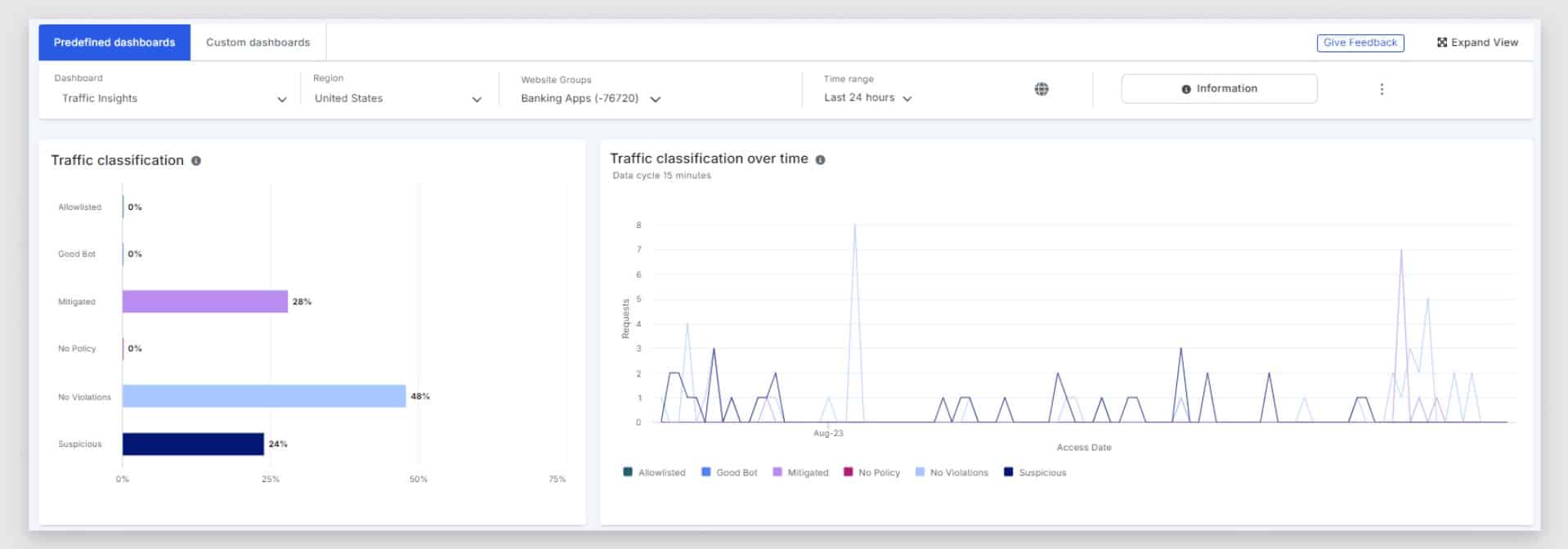The height and width of the screenshot is (549, 1568).
Task: Switch to Predefined dashboards tab
Action: point(114,42)
